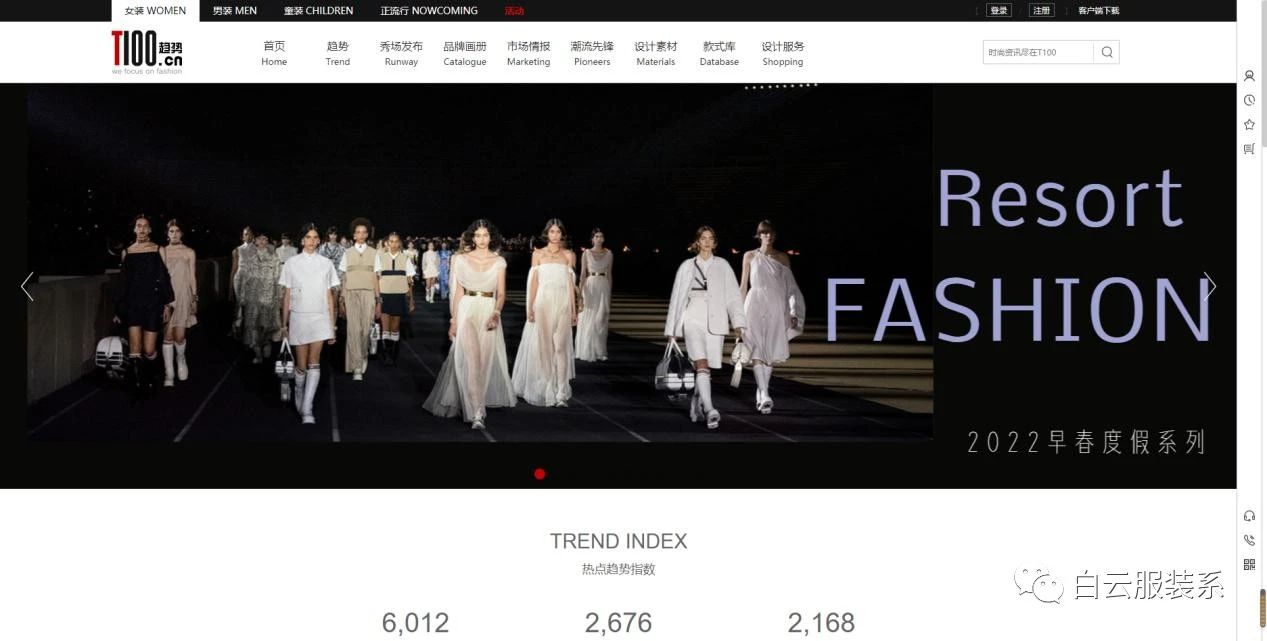Open browsing history clock icon
This screenshot has height=641, width=1267.
point(1249,100)
